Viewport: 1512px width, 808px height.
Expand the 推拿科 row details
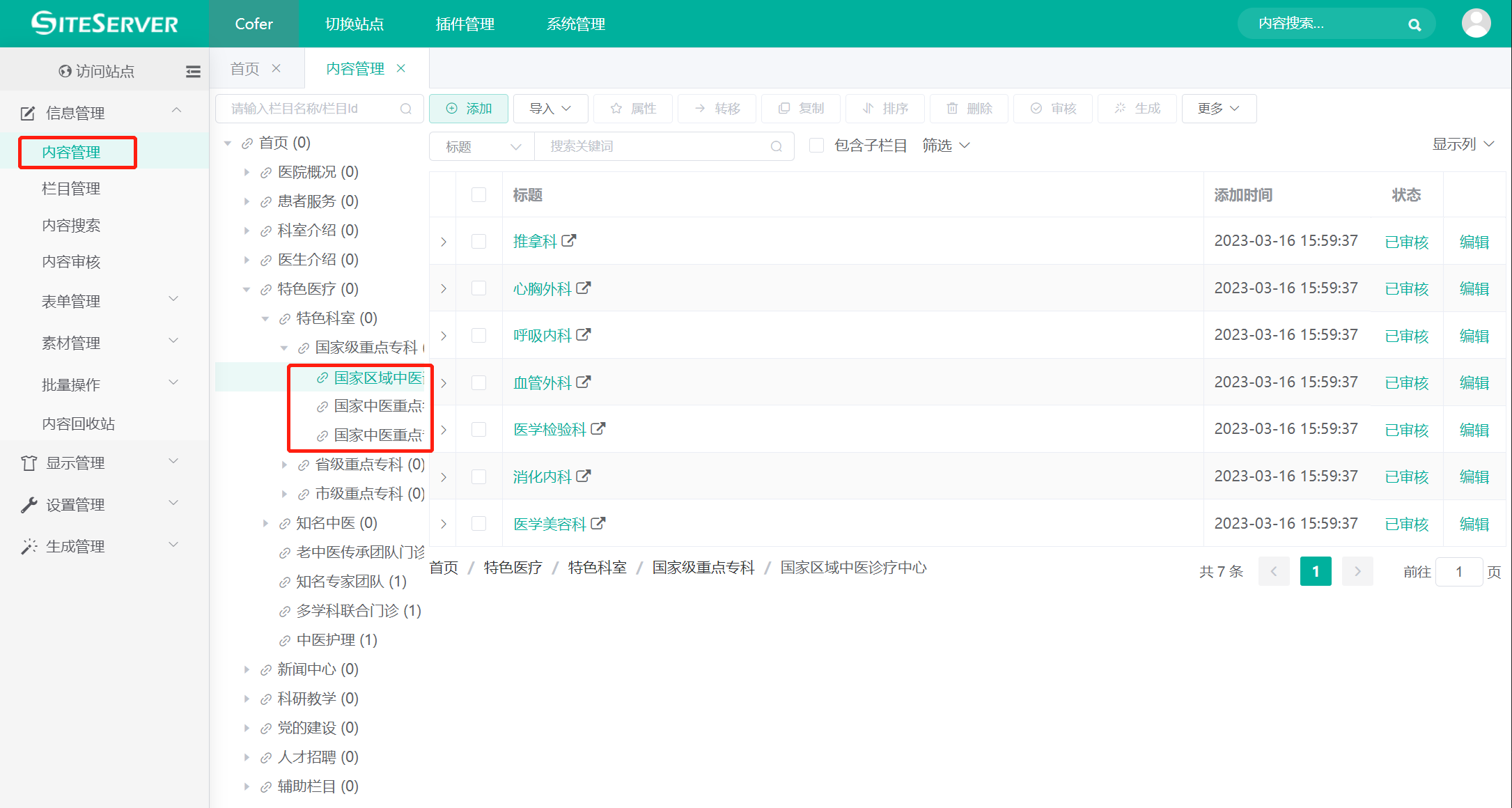[x=444, y=242]
